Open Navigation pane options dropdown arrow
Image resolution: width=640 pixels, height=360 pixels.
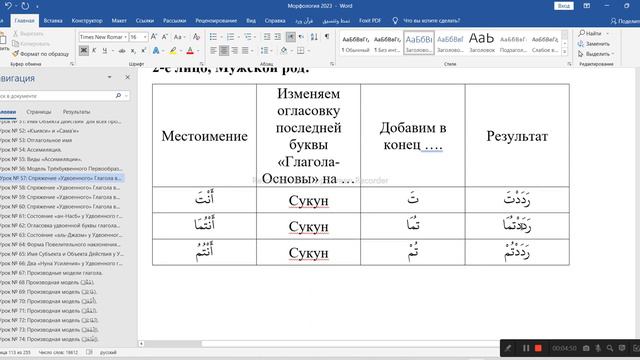click(109, 77)
